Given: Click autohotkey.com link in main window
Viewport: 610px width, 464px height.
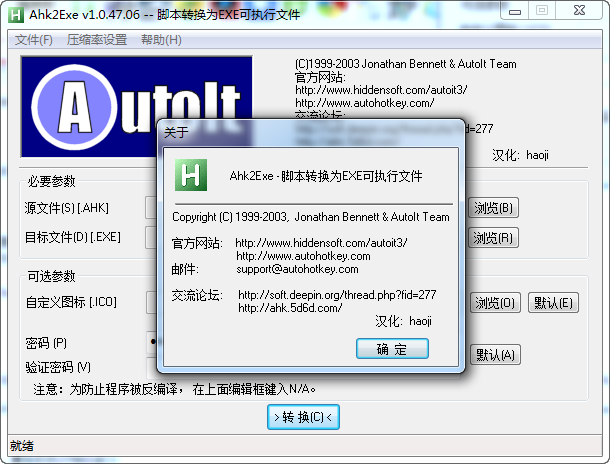Looking at the screenshot, I should (365, 103).
